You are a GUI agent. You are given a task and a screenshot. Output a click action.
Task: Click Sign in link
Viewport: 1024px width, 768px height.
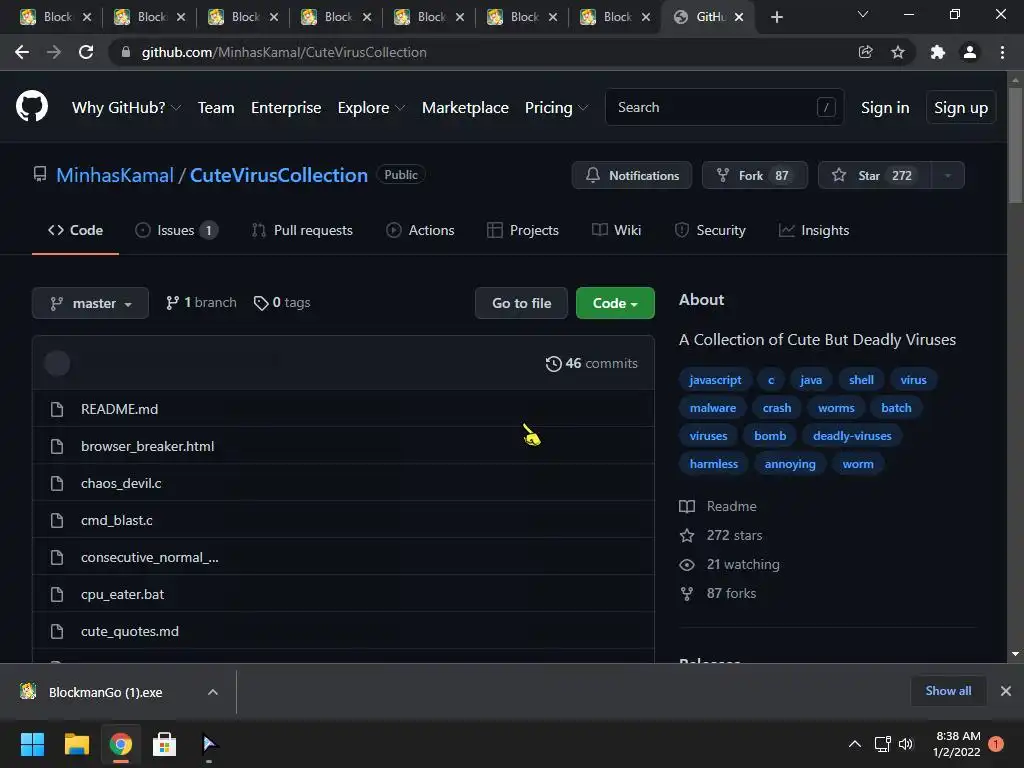[x=885, y=108]
